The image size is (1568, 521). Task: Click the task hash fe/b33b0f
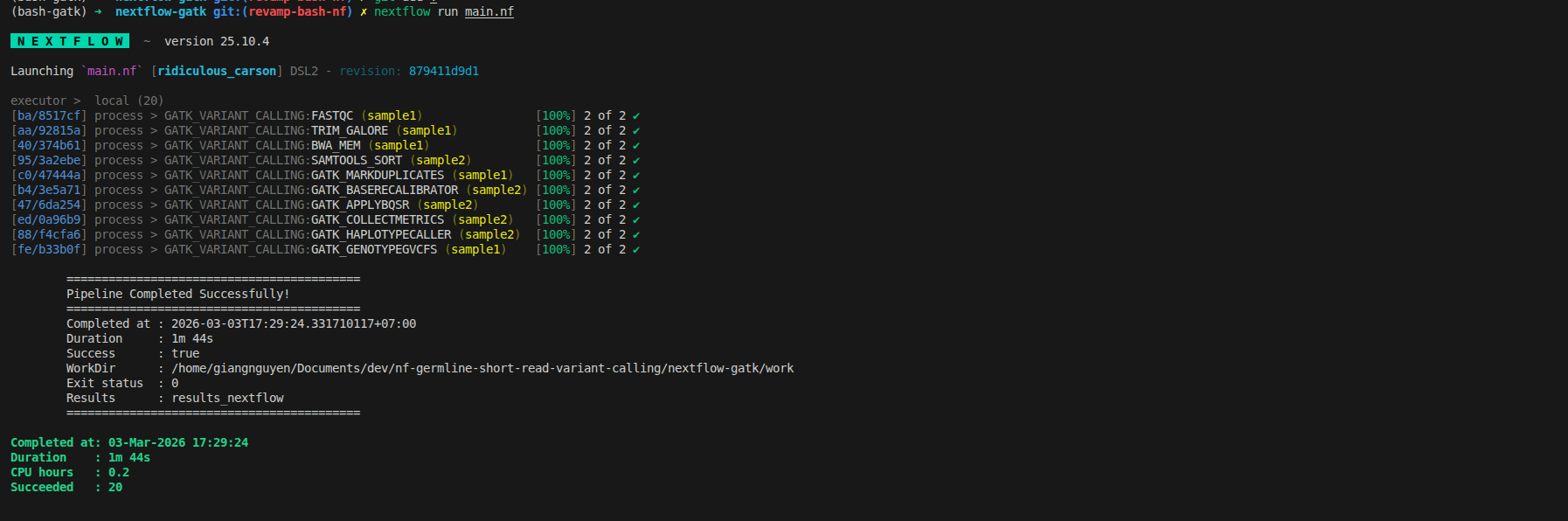[49, 249]
